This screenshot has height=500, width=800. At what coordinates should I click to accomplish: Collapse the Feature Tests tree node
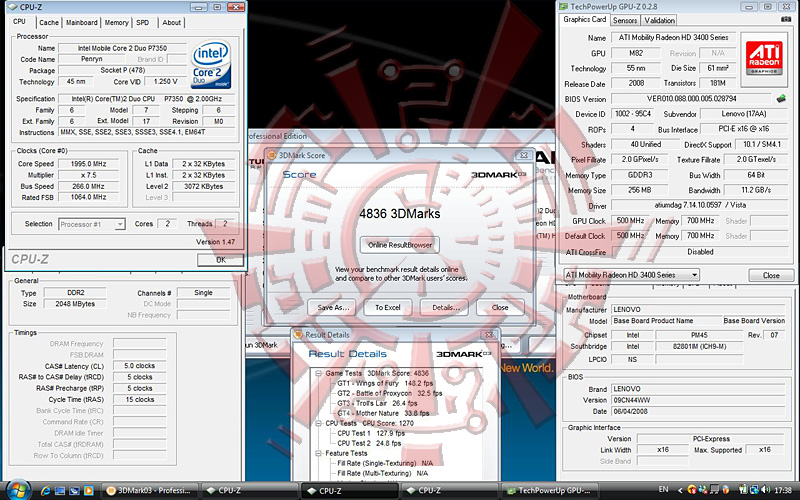(x=318, y=453)
